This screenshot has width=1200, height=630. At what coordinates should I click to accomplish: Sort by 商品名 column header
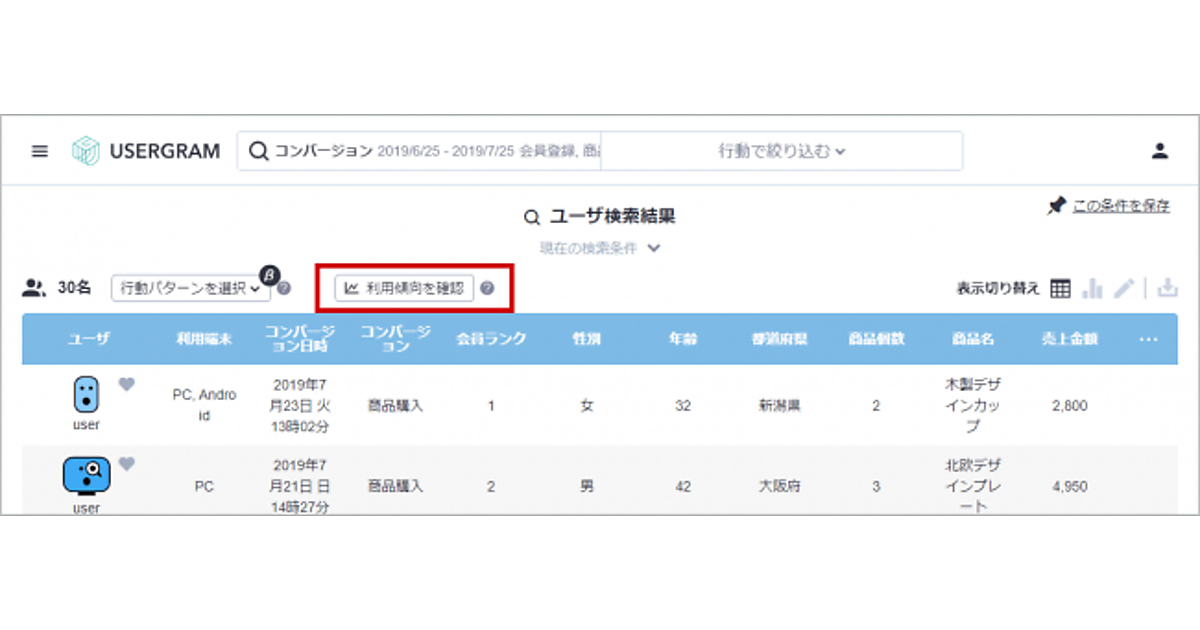972,339
